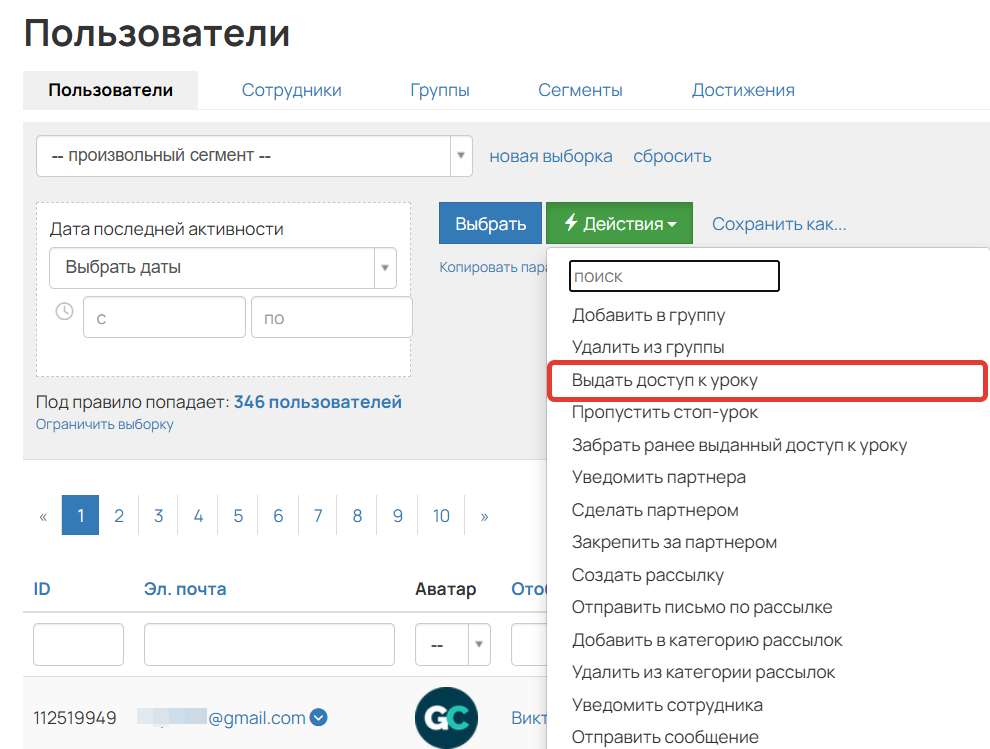
Task: Select 'Отправить письмо по рассылке'
Action: (x=701, y=608)
